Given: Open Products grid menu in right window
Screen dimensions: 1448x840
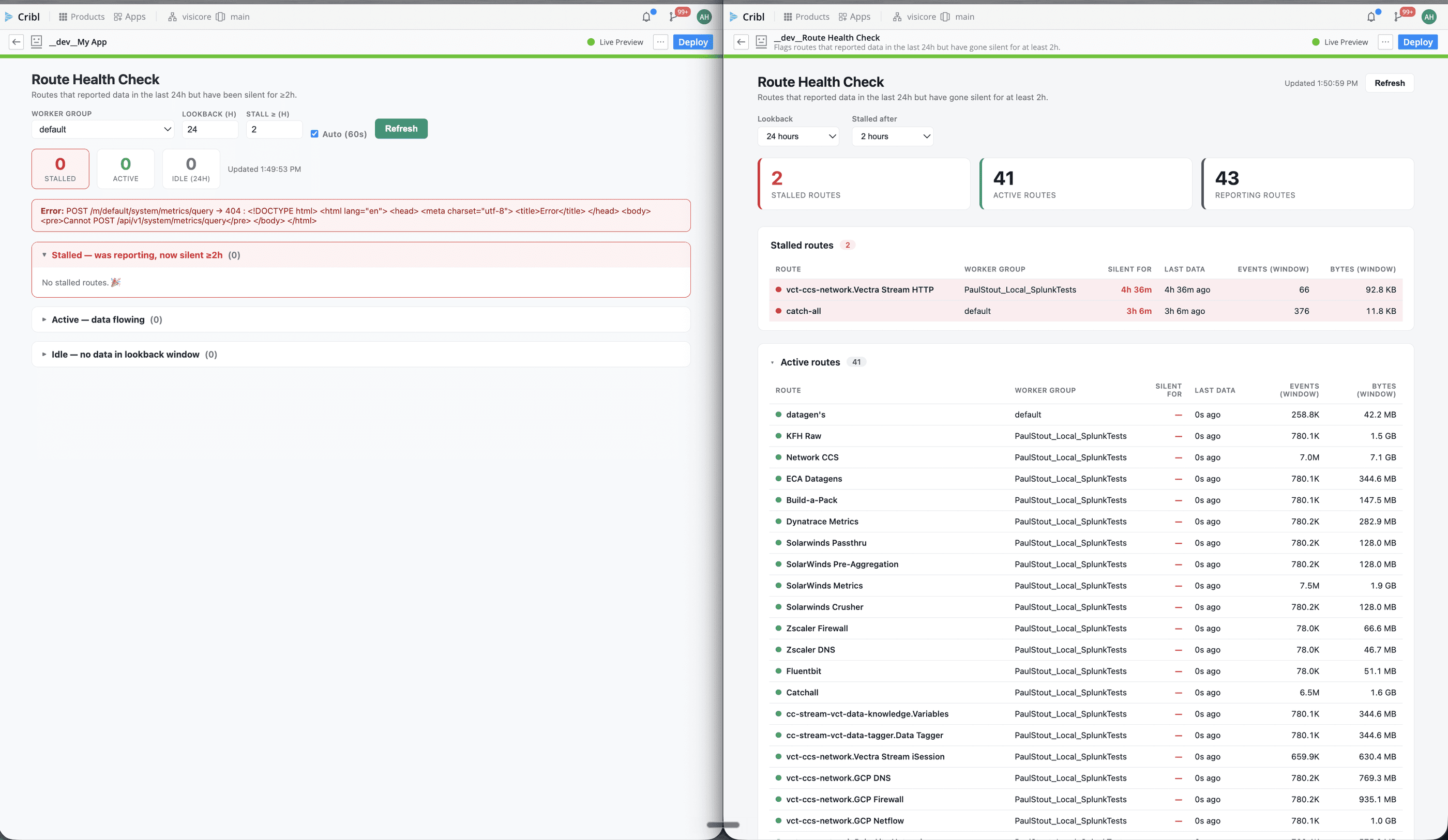Looking at the screenshot, I should (x=806, y=17).
